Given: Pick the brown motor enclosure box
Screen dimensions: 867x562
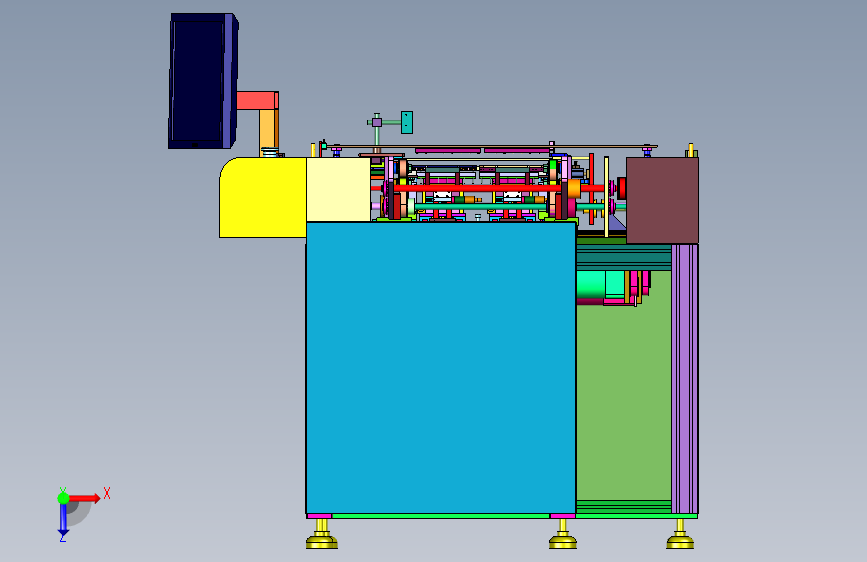Looking at the screenshot, I should pyautogui.click(x=662, y=200).
